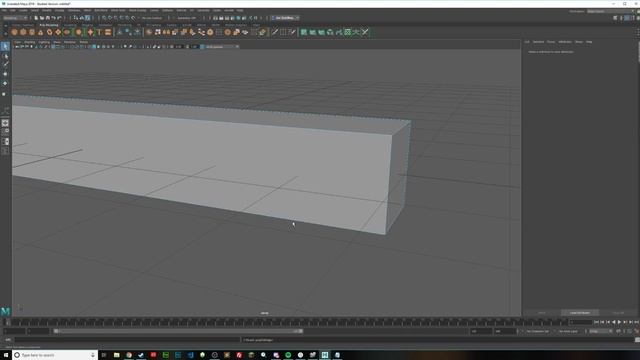Switch to single perspective view layout
This screenshot has height=360, width=640.
tap(5, 123)
